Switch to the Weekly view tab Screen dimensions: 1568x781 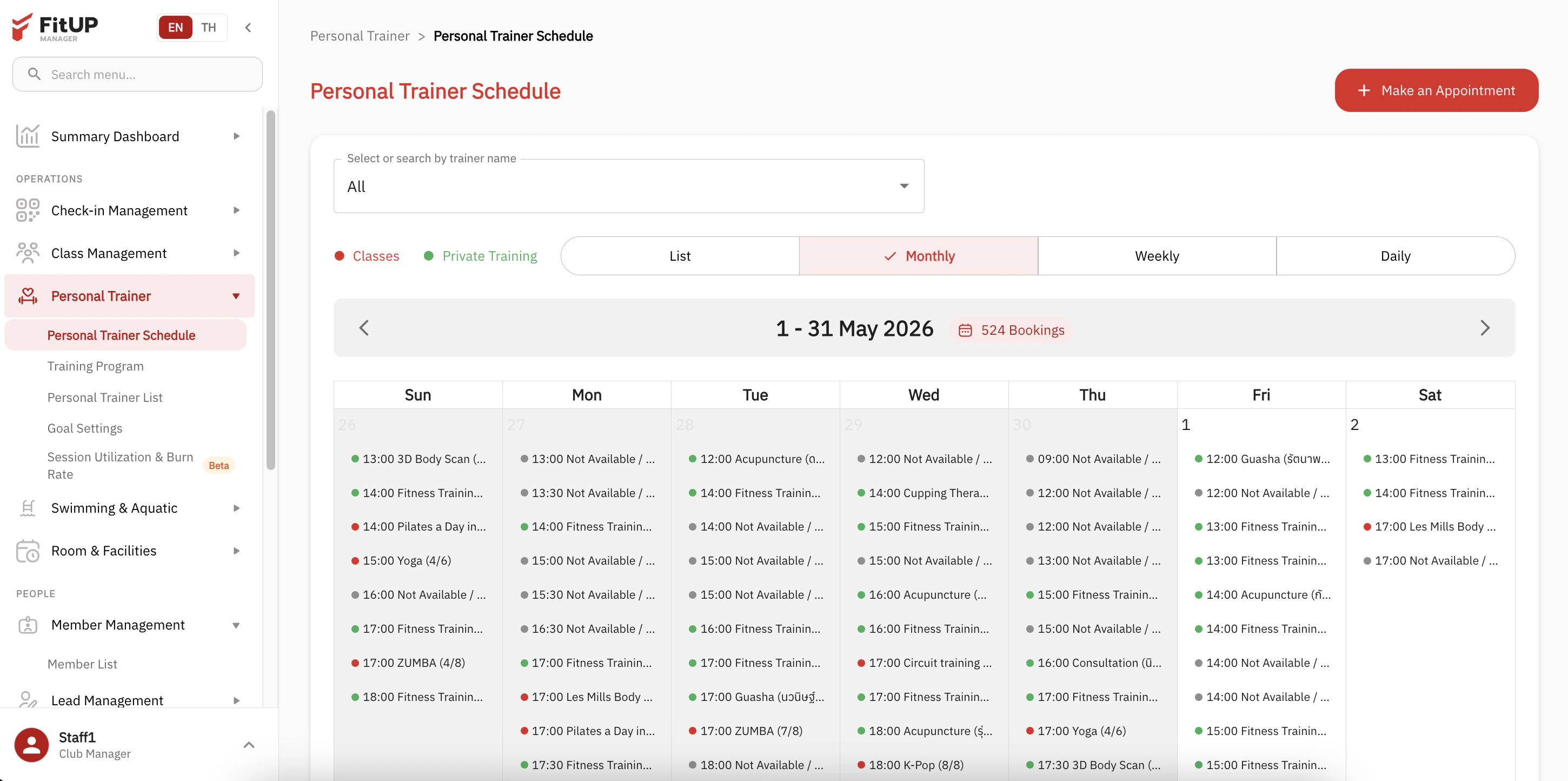(x=1157, y=256)
